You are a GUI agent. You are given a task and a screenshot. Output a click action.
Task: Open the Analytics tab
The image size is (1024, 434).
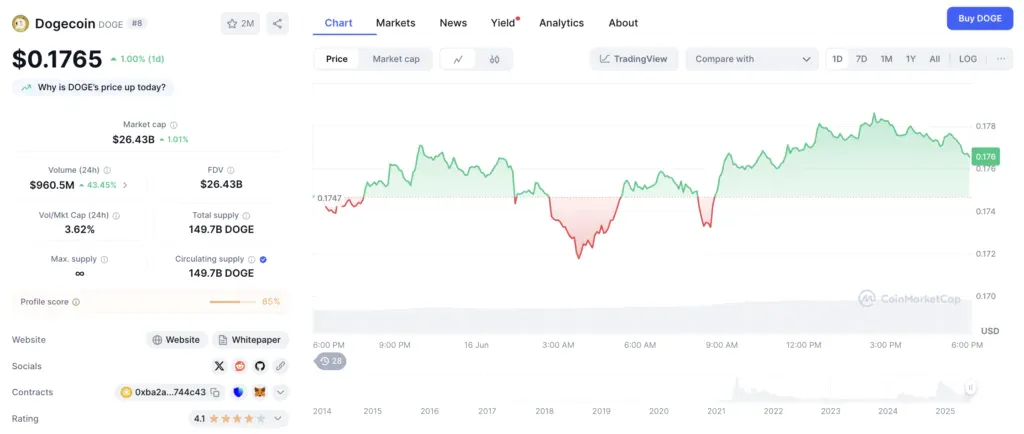[561, 22]
